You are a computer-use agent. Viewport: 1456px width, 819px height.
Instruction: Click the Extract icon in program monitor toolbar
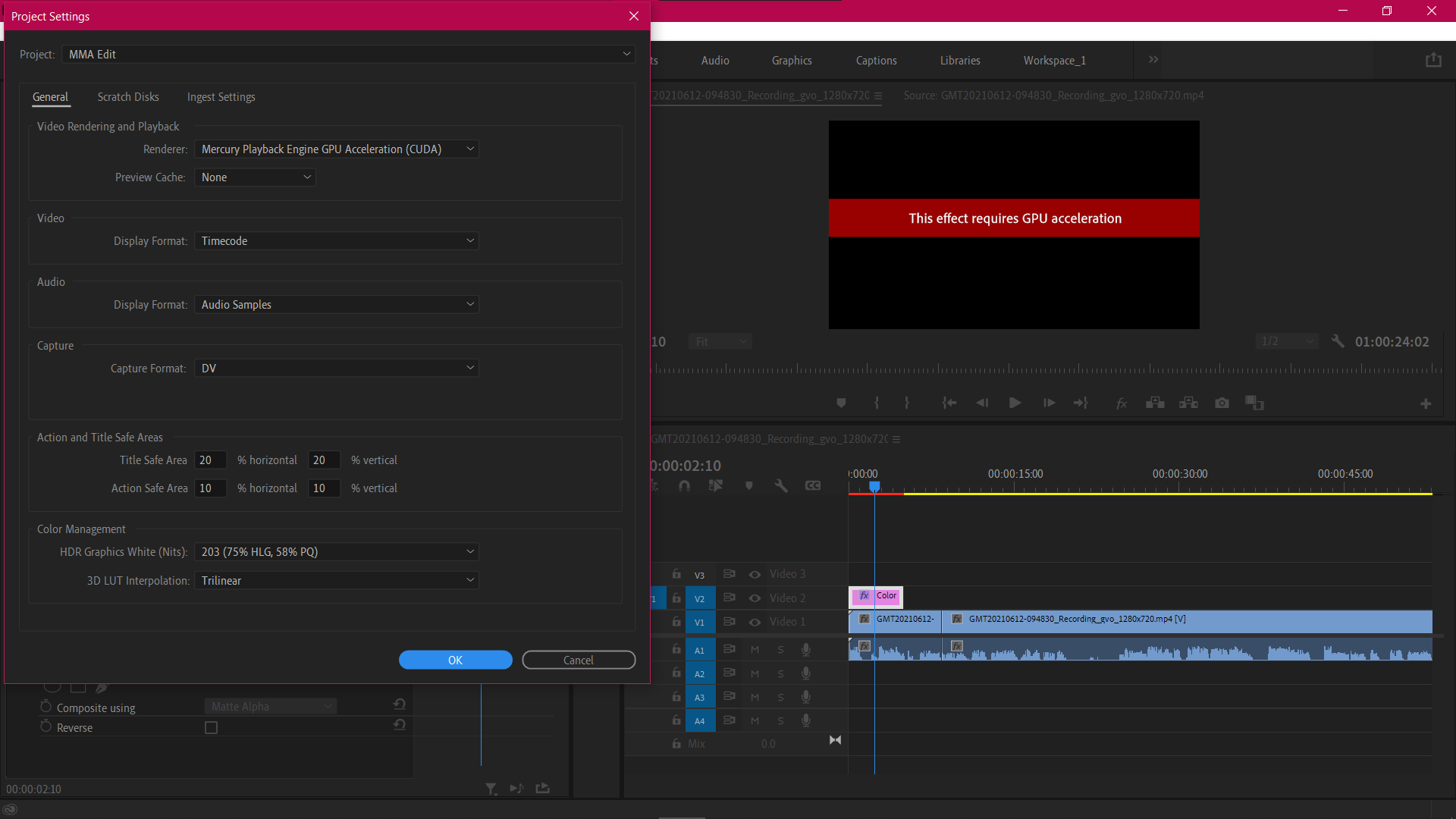click(1188, 403)
